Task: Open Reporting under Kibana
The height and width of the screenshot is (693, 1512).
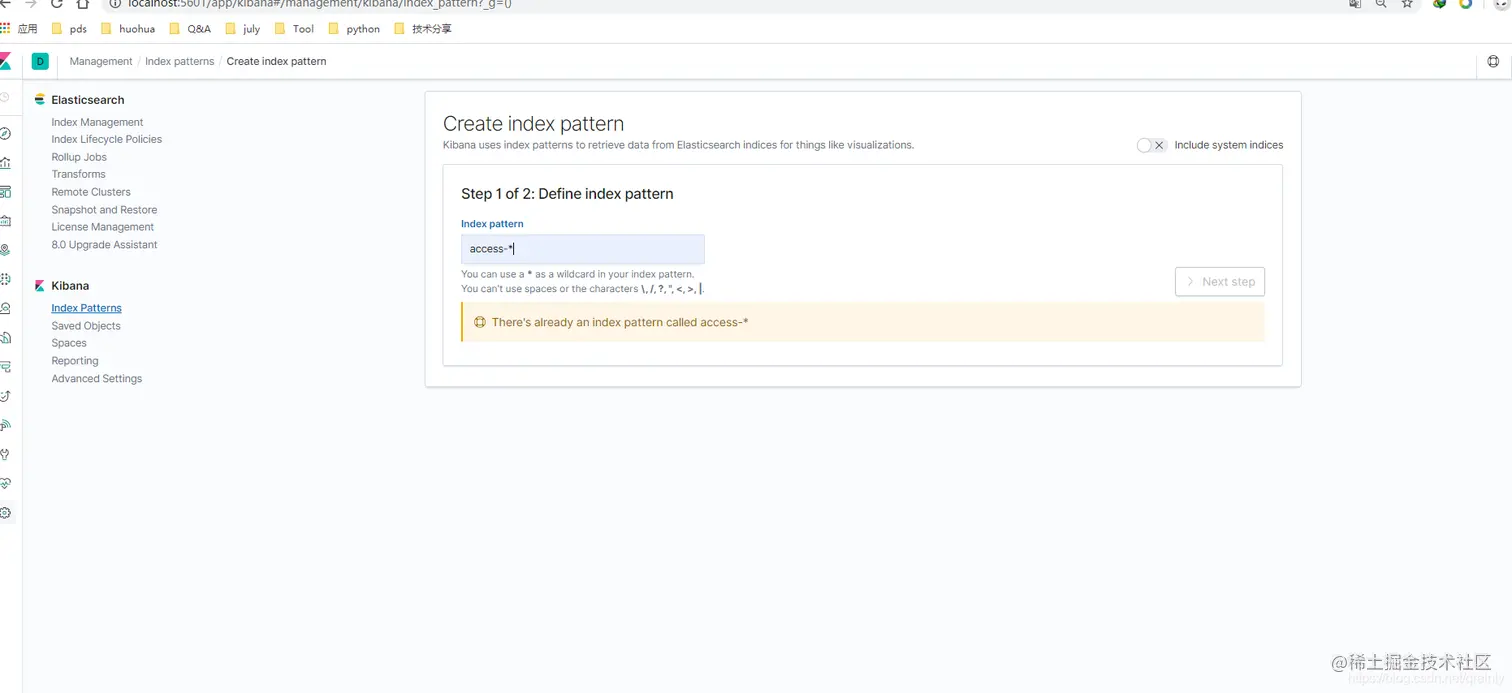Action: 75,361
